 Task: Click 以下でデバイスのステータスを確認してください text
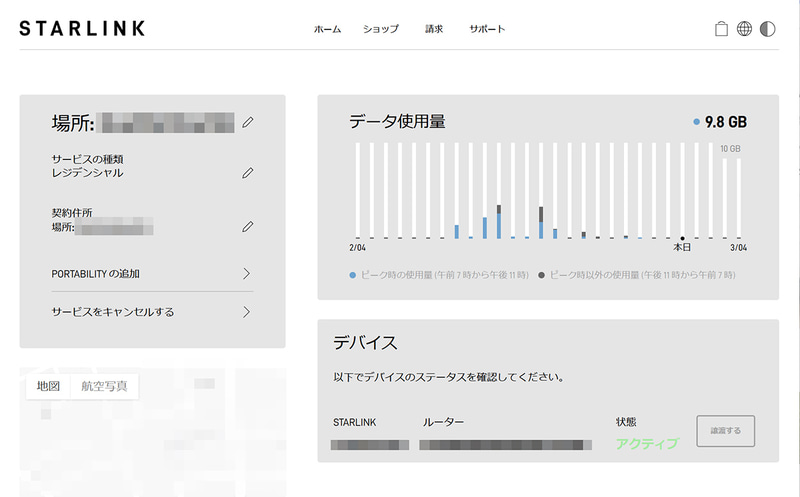[x=448, y=377]
